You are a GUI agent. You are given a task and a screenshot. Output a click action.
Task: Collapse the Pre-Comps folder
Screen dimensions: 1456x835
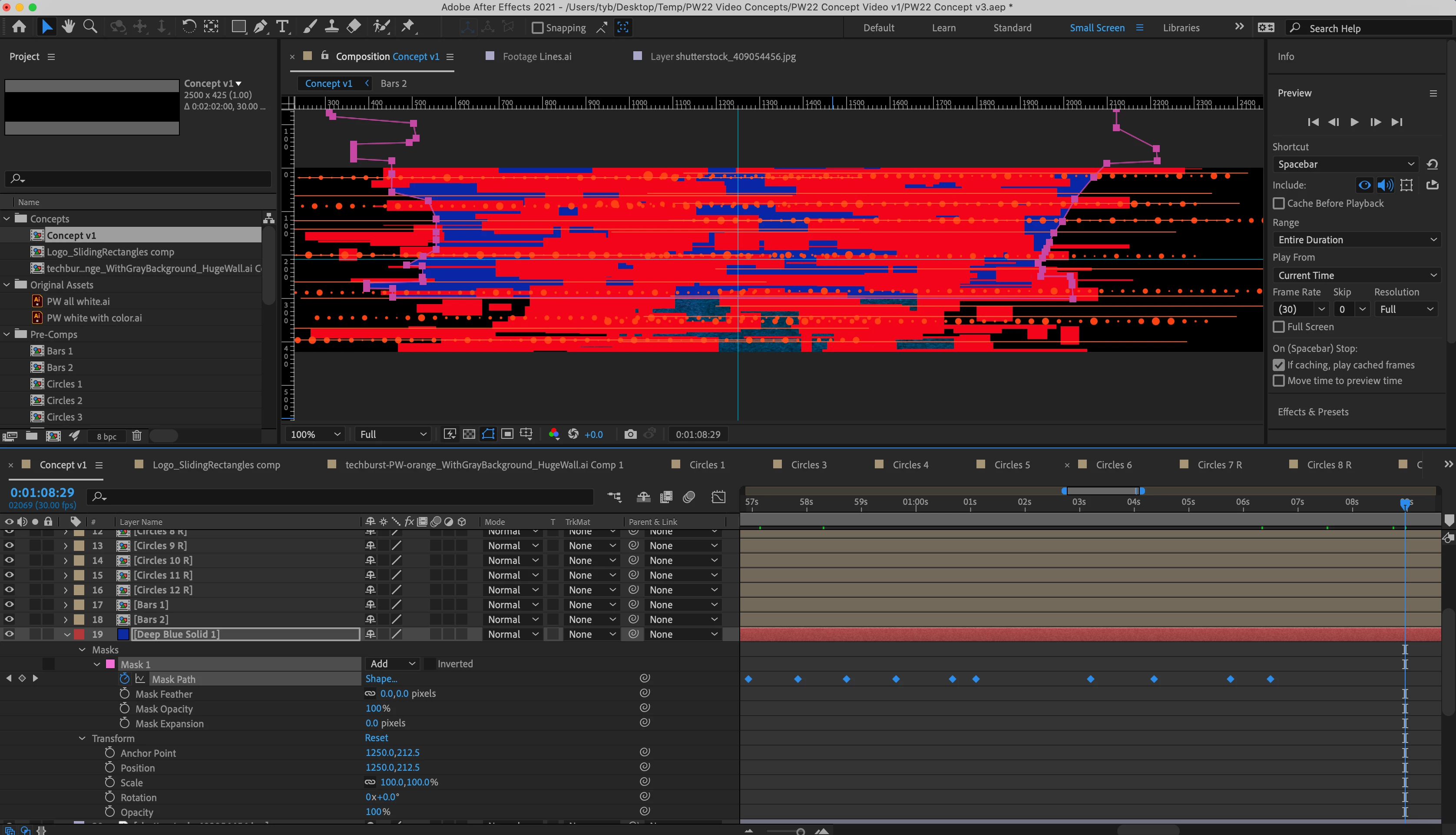coord(7,335)
